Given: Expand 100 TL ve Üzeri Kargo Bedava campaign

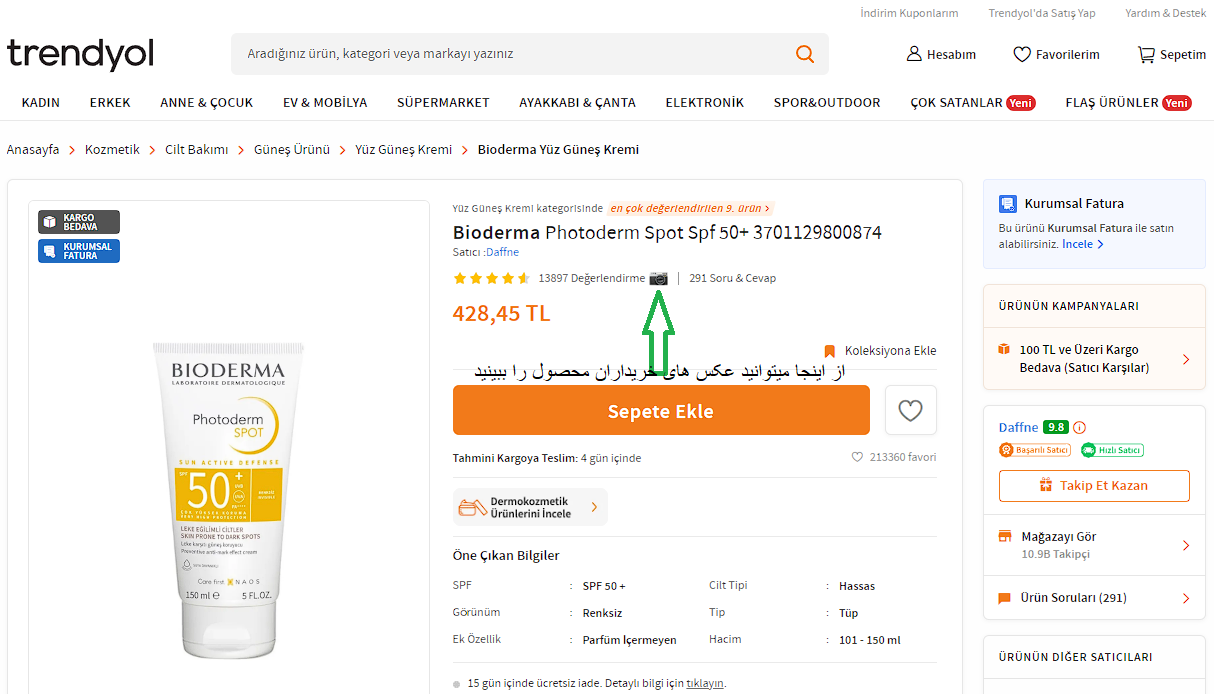Looking at the screenshot, I should (x=1185, y=359).
